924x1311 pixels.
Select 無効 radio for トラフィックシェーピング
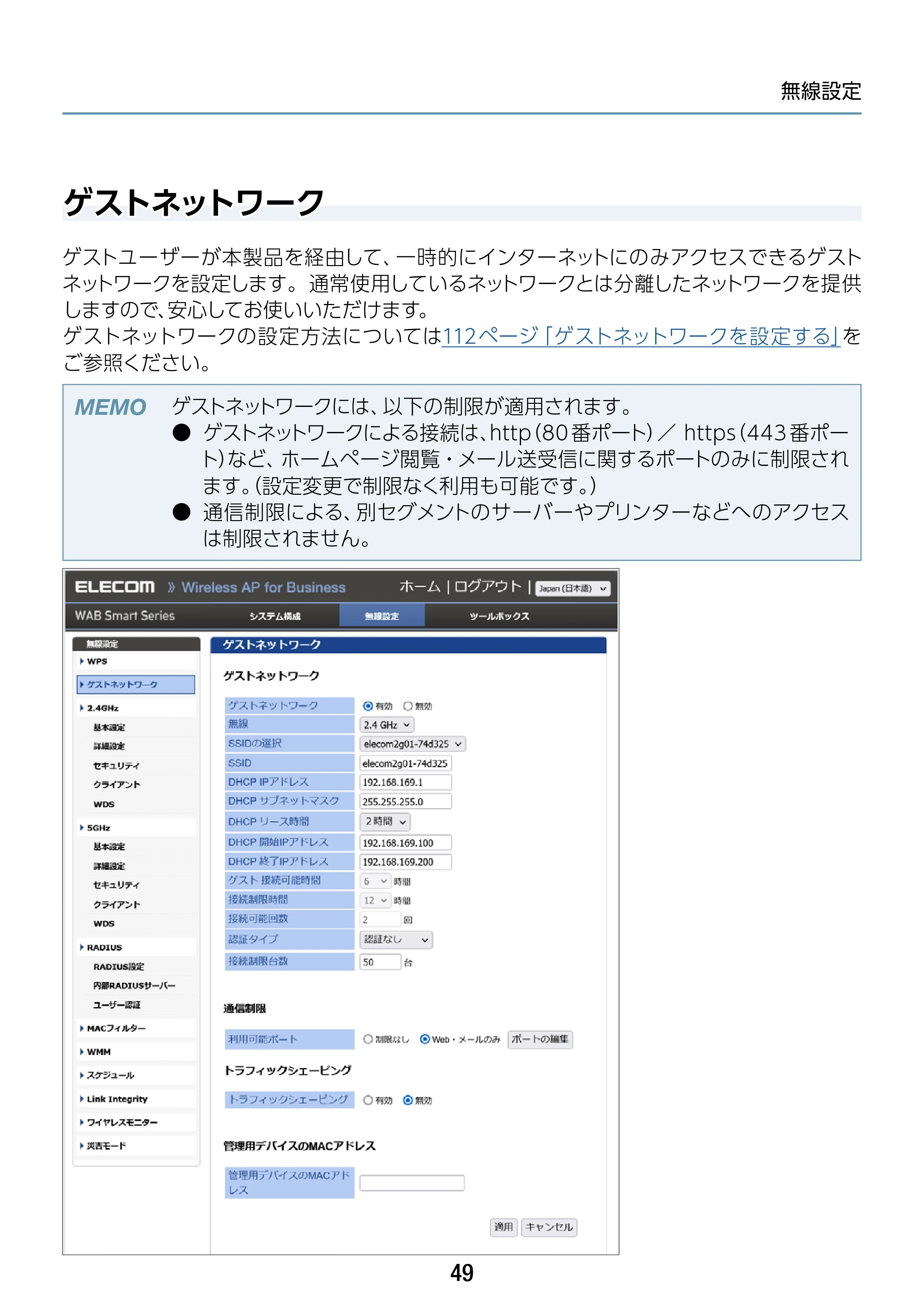pos(408,1100)
